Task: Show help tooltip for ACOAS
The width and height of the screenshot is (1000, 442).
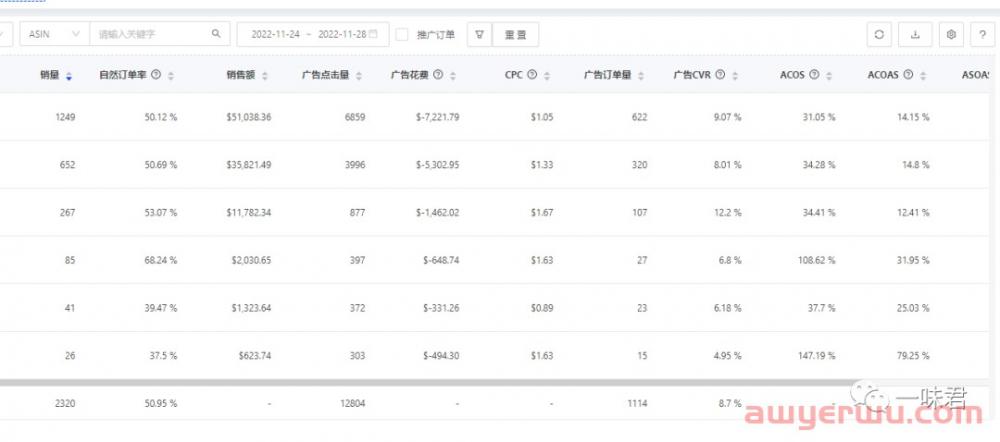Action: pos(908,75)
